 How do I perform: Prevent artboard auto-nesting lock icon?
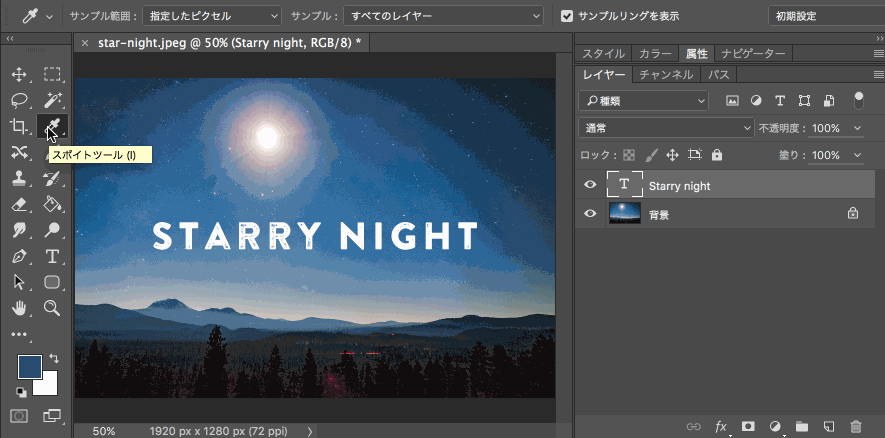coord(695,155)
